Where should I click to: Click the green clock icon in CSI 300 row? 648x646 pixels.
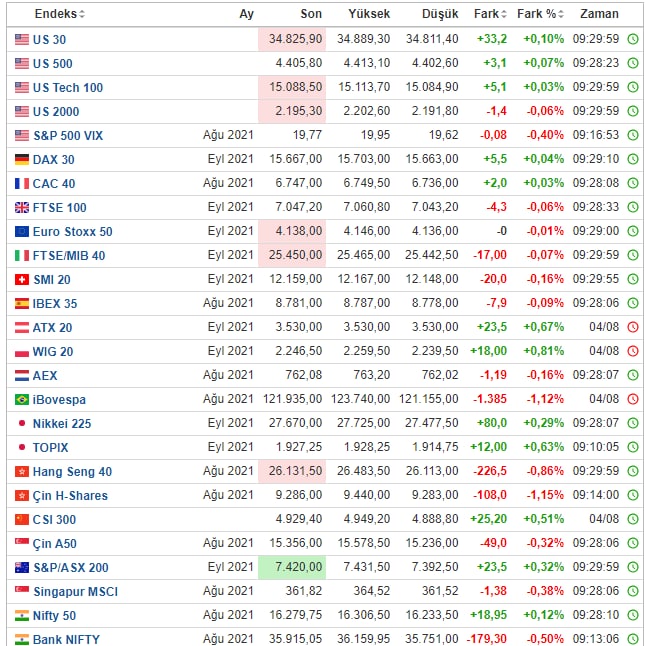[633, 519]
